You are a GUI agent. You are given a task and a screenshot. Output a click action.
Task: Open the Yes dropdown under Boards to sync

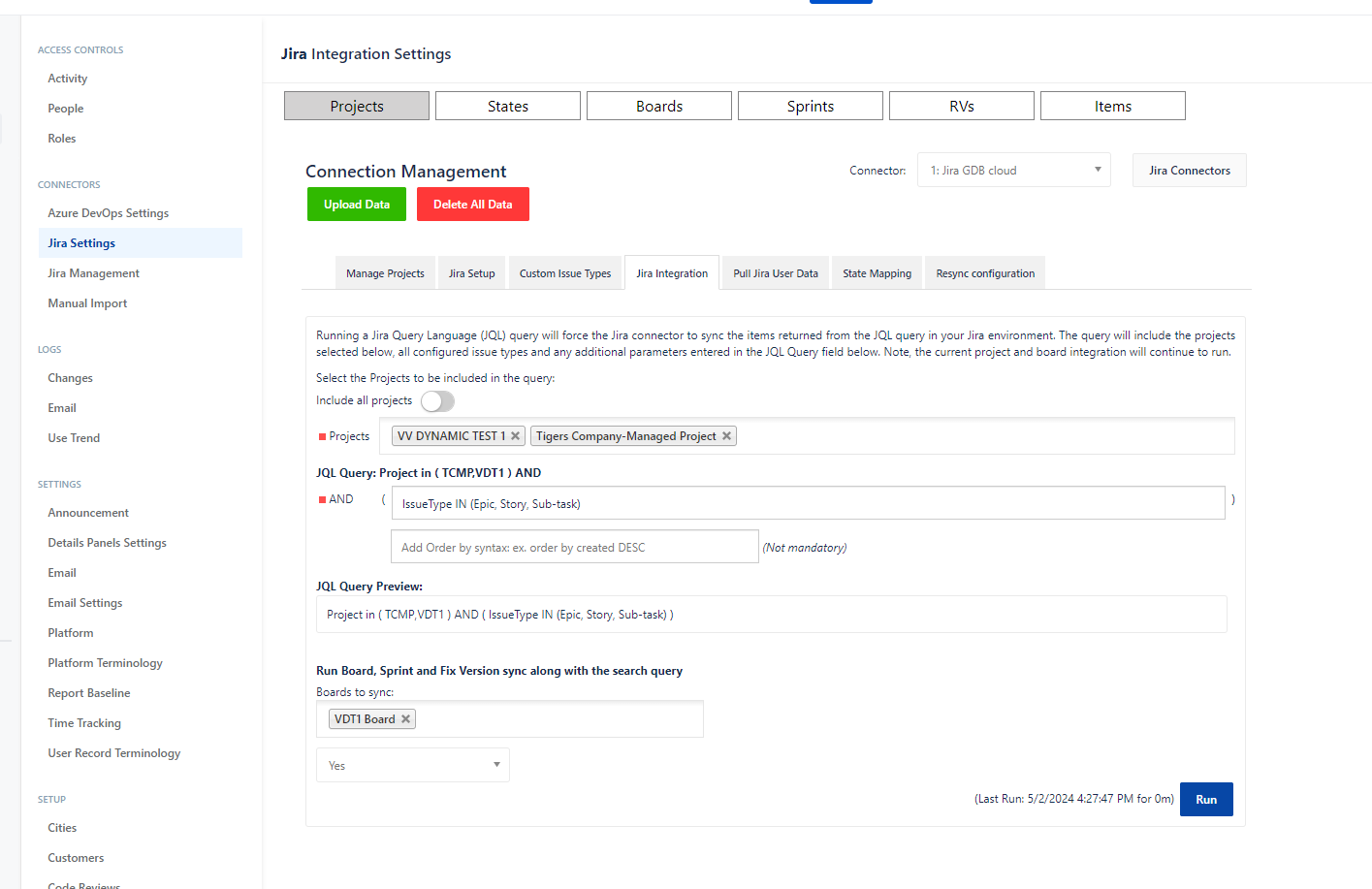413,765
